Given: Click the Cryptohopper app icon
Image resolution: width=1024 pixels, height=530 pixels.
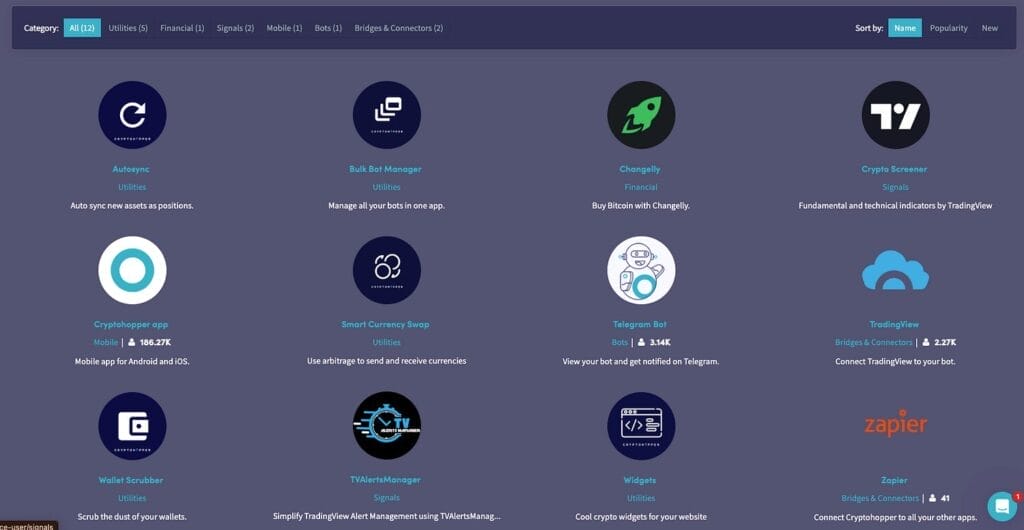Looking at the screenshot, I should point(132,270).
